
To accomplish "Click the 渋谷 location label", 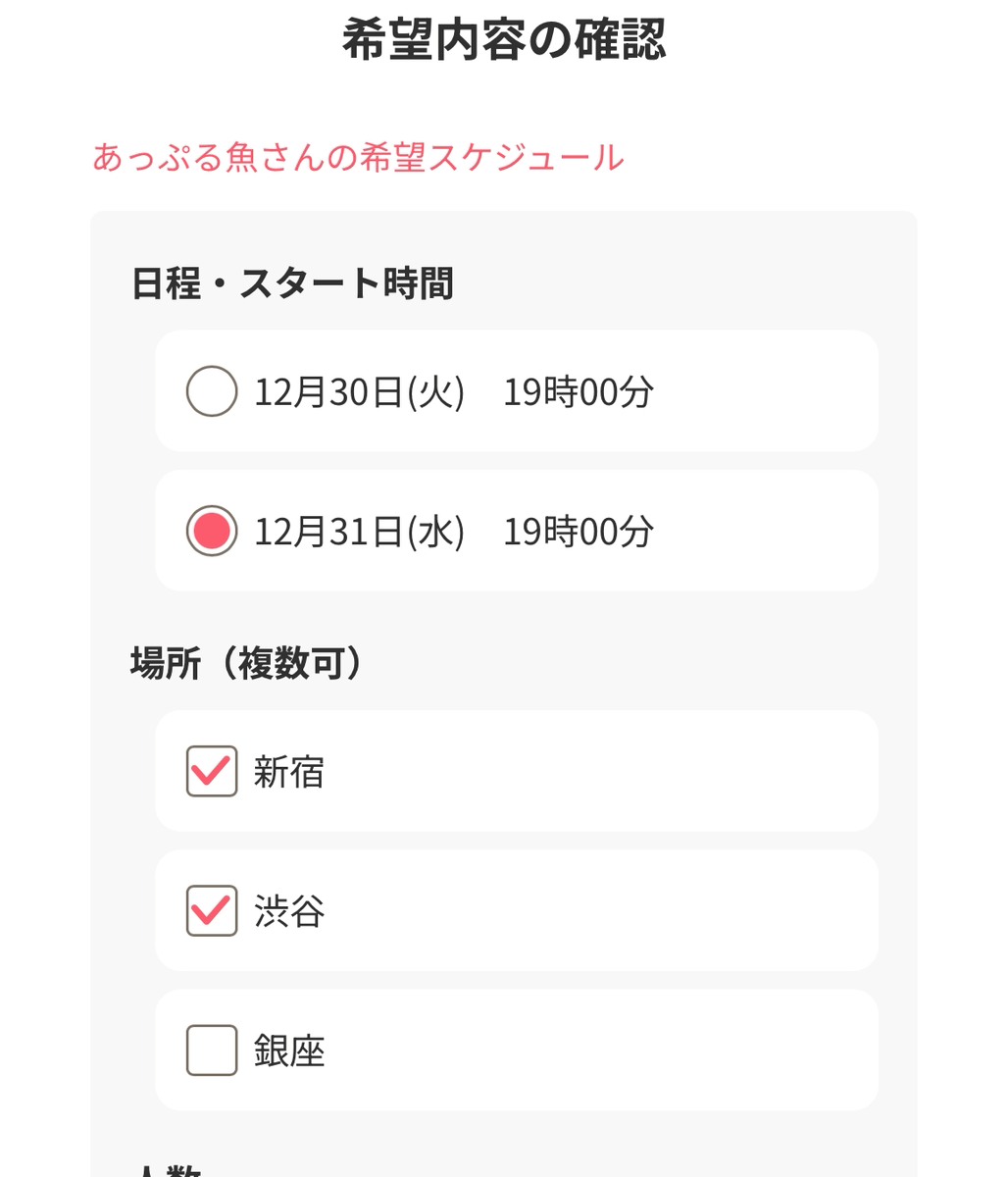I will click(x=288, y=911).
